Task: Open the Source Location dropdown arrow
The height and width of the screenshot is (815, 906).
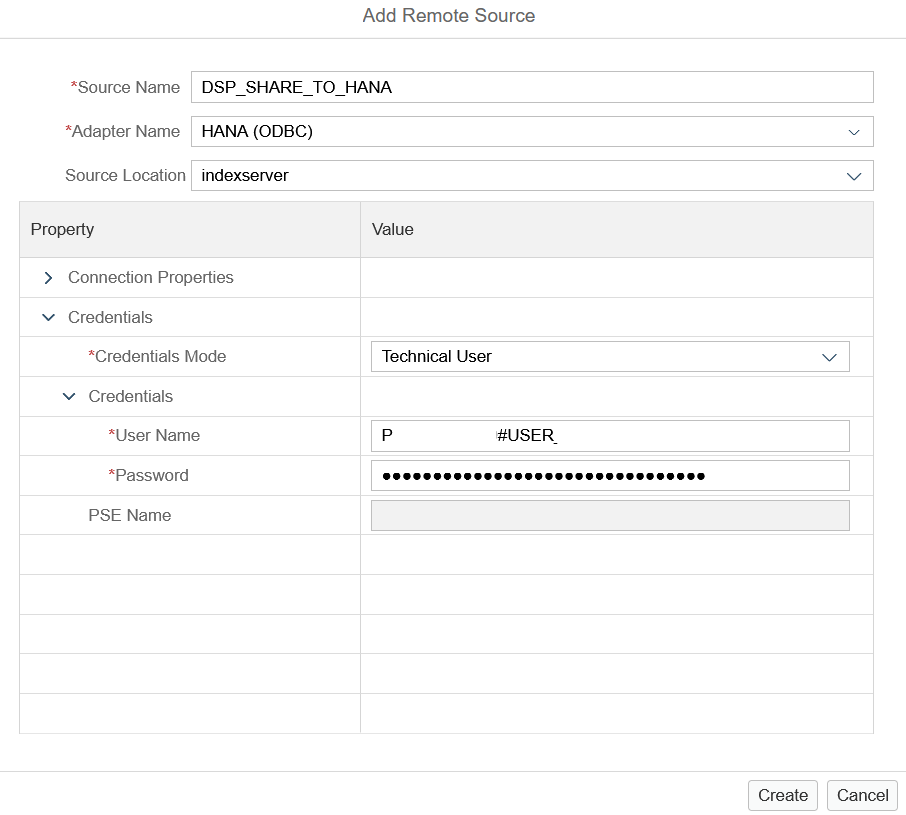Action: tap(854, 176)
